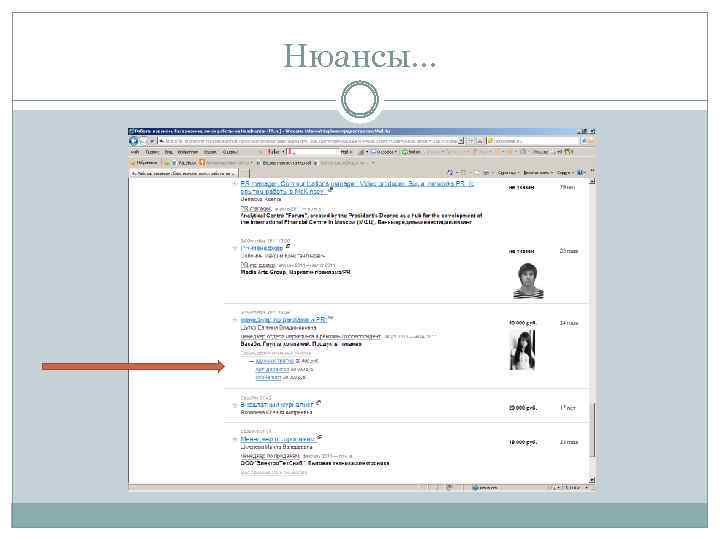Click the Internet zone indicator in status bar
This screenshot has width=720, height=540.
click(x=484, y=488)
